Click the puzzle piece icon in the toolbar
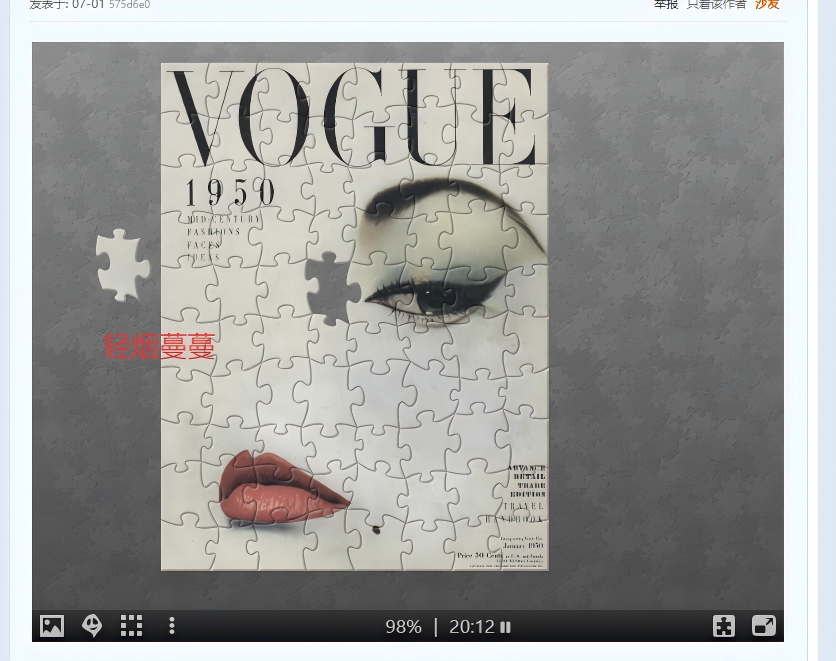 [x=724, y=626]
